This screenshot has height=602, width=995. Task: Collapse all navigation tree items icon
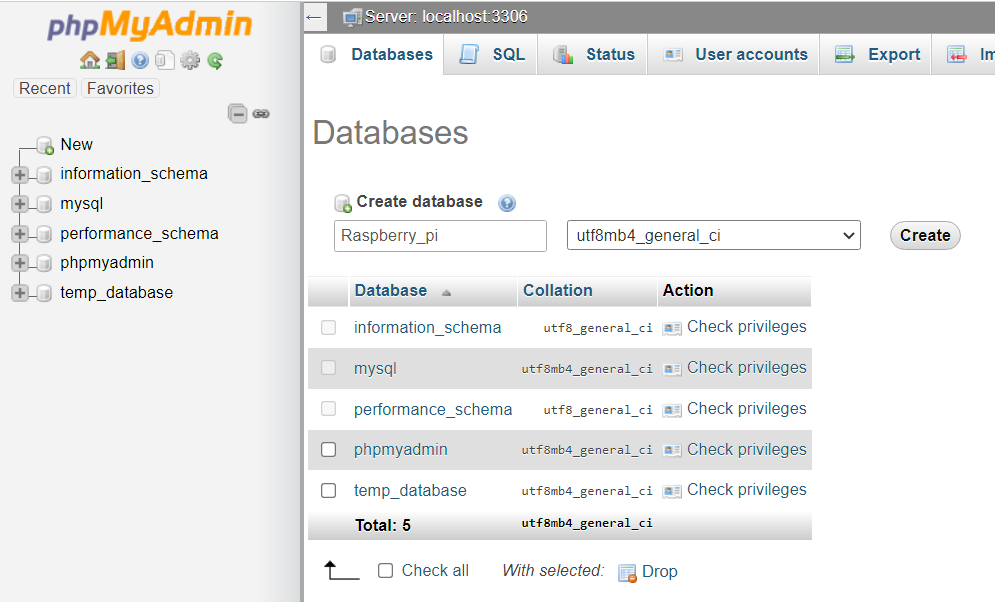coord(237,114)
